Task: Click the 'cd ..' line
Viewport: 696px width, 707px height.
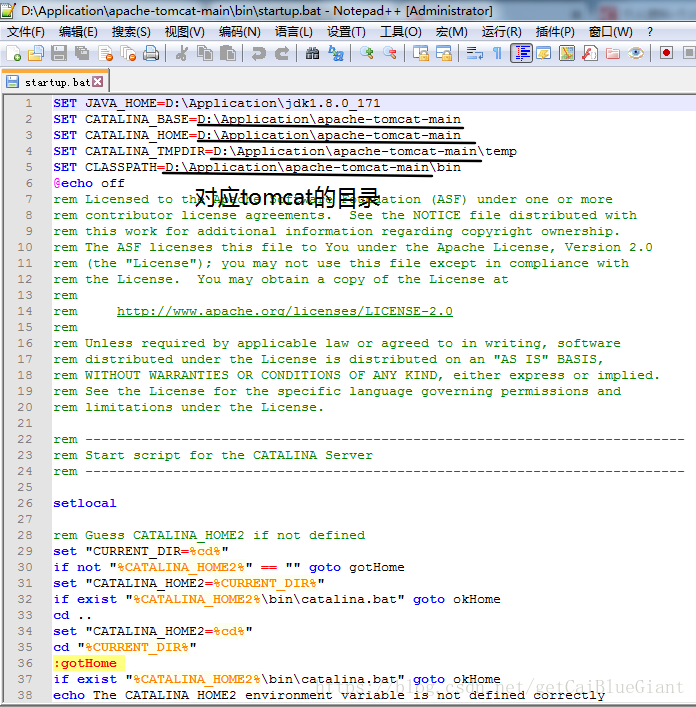Action: pos(72,615)
